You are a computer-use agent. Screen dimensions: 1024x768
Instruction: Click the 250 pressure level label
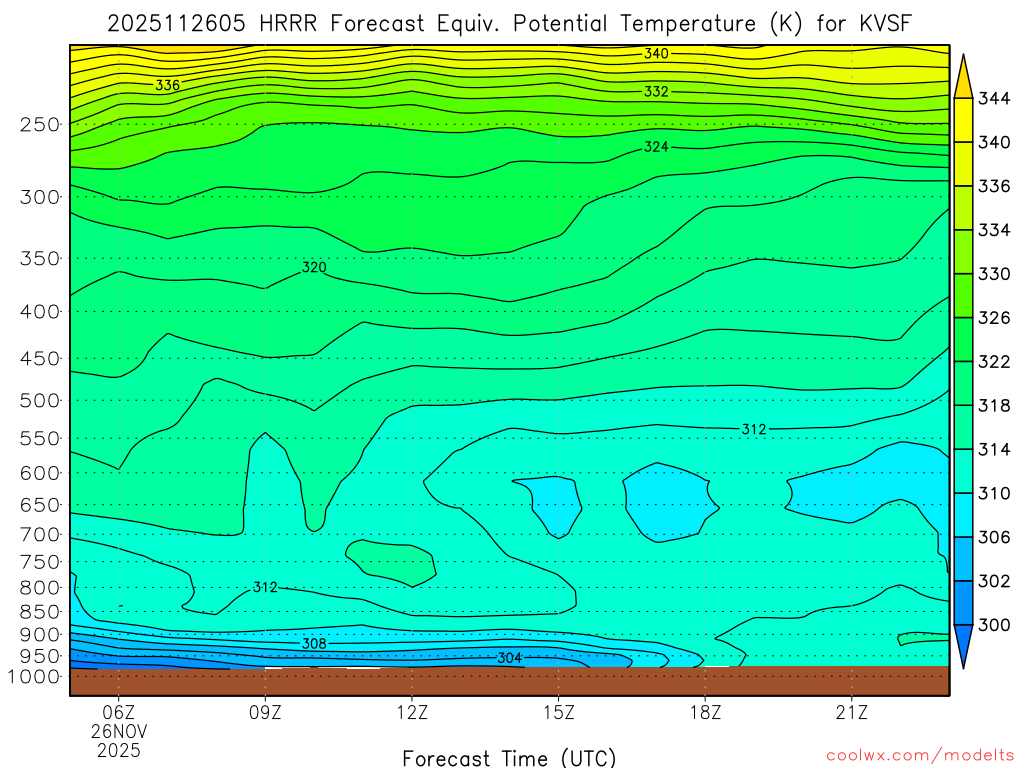[40, 124]
